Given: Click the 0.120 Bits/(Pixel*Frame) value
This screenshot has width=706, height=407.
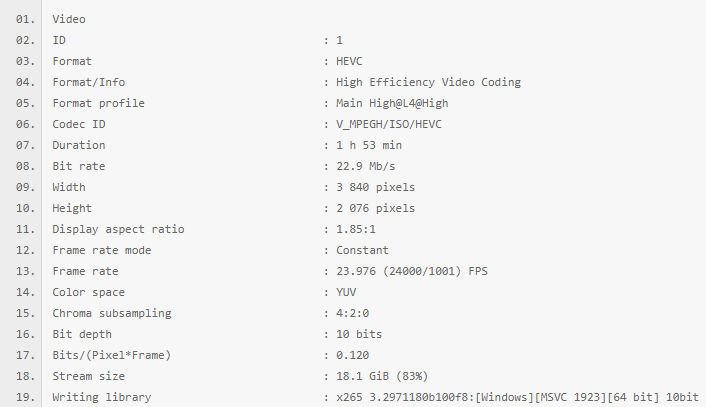Looking at the screenshot, I should (x=353, y=355).
